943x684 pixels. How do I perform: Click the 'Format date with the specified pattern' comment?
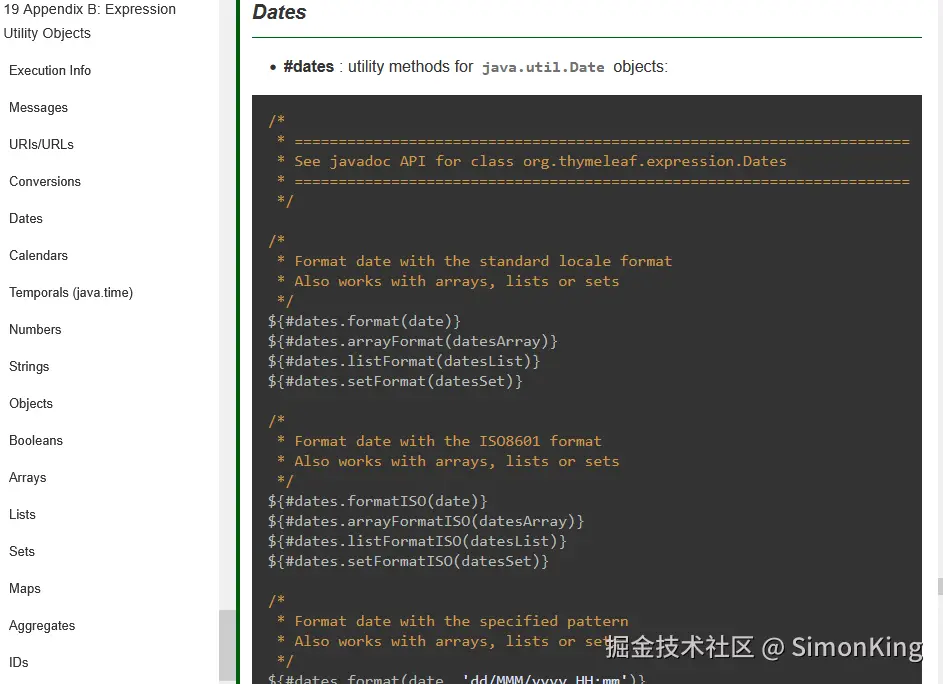(461, 621)
